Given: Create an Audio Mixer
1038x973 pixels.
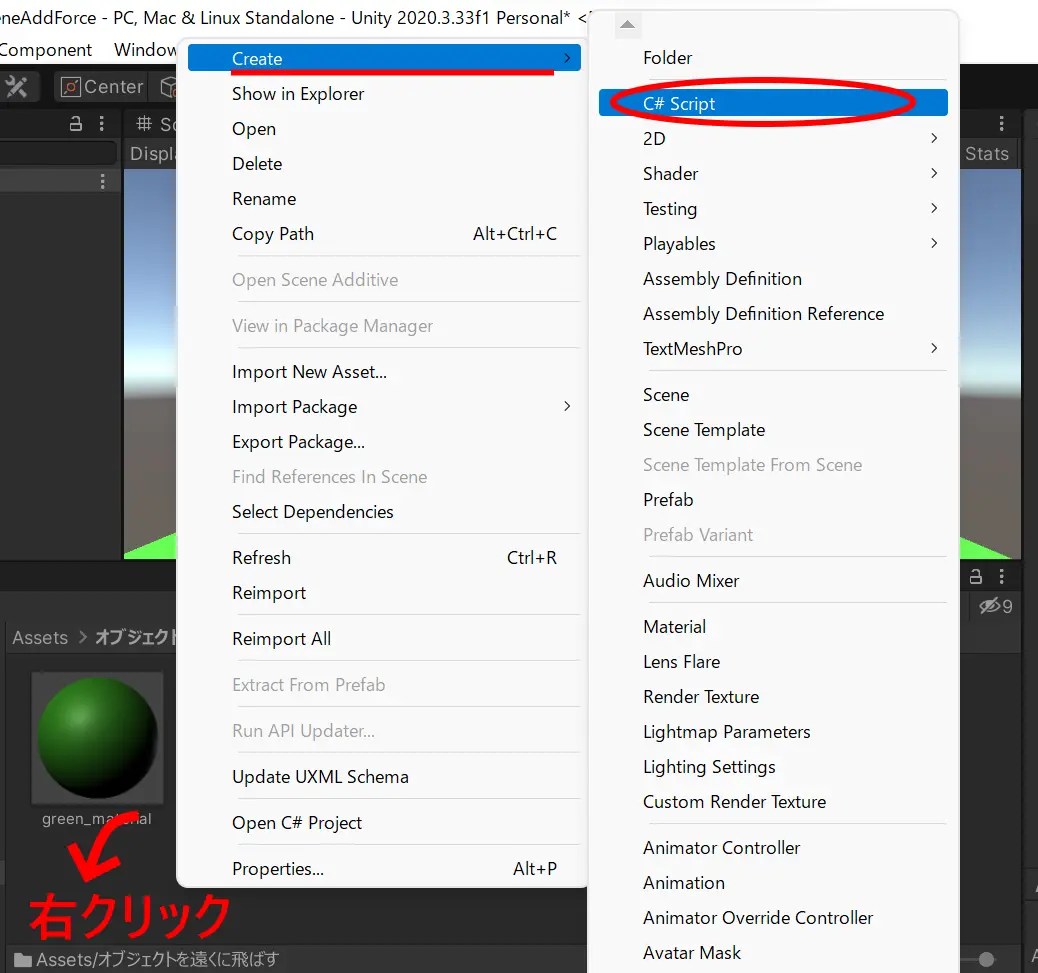Looking at the screenshot, I should point(773,581).
